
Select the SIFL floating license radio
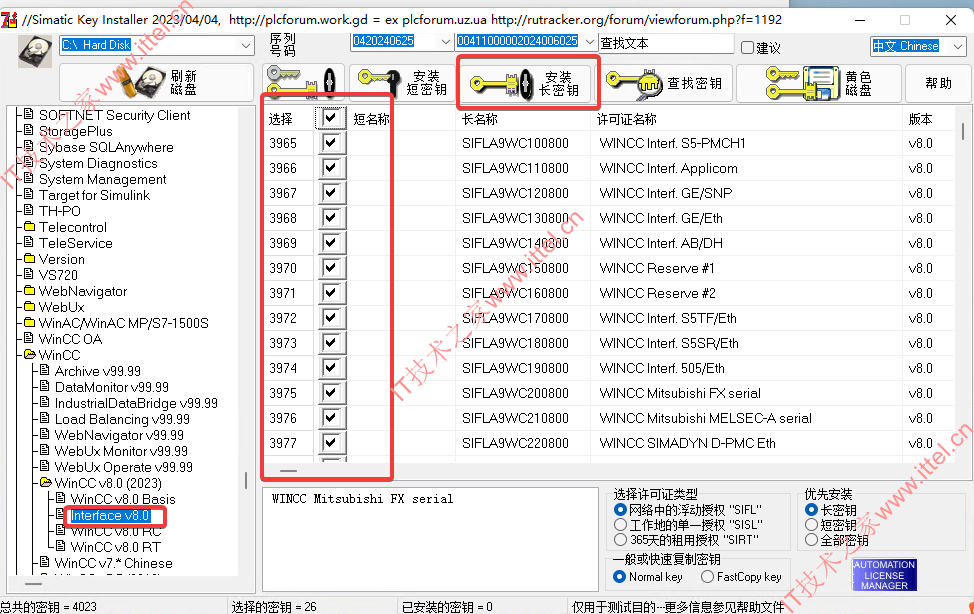[620, 510]
